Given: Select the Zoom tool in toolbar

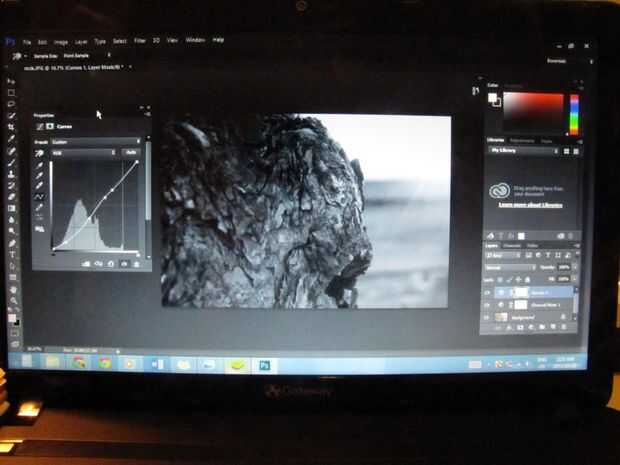Looking at the screenshot, I should click(13, 301).
